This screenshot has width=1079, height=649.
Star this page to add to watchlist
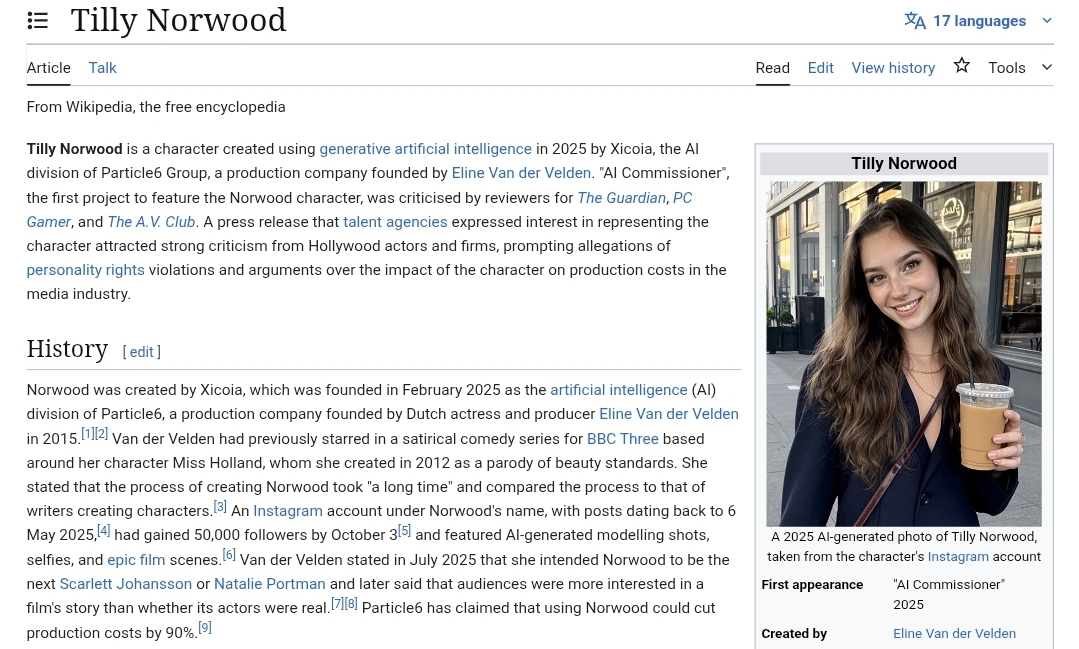point(961,66)
